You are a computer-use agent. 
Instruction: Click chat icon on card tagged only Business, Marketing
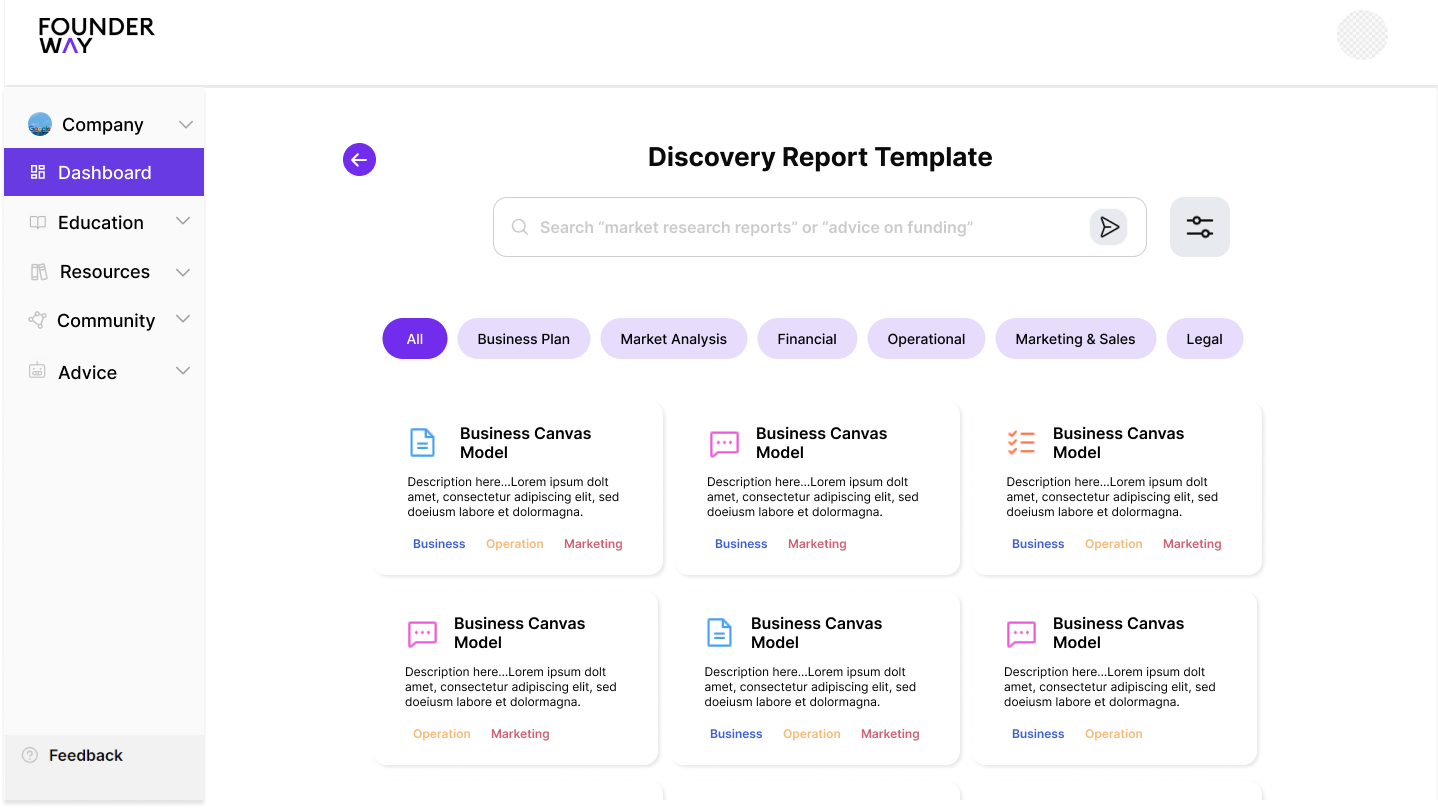click(x=724, y=443)
